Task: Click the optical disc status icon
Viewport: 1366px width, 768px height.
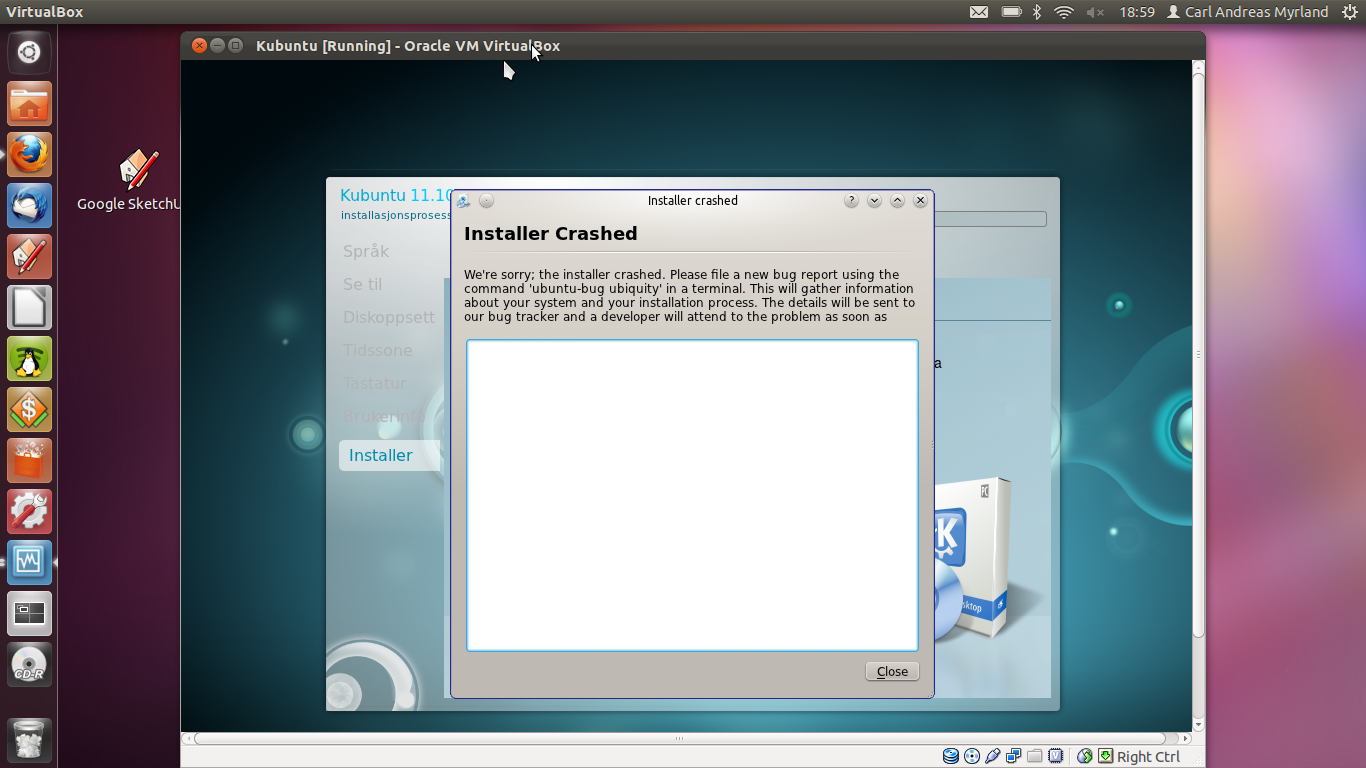Action: click(x=971, y=756)
